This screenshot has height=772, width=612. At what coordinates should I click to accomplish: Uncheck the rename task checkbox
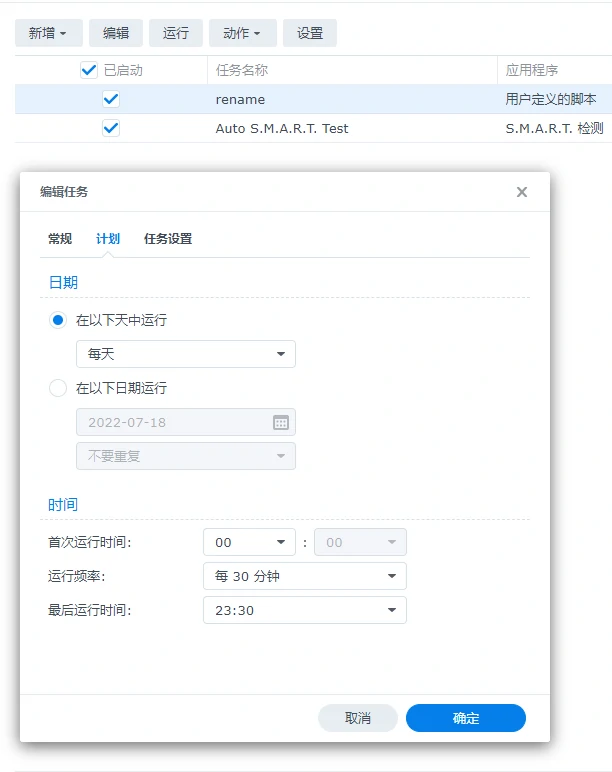coord(111,99)
